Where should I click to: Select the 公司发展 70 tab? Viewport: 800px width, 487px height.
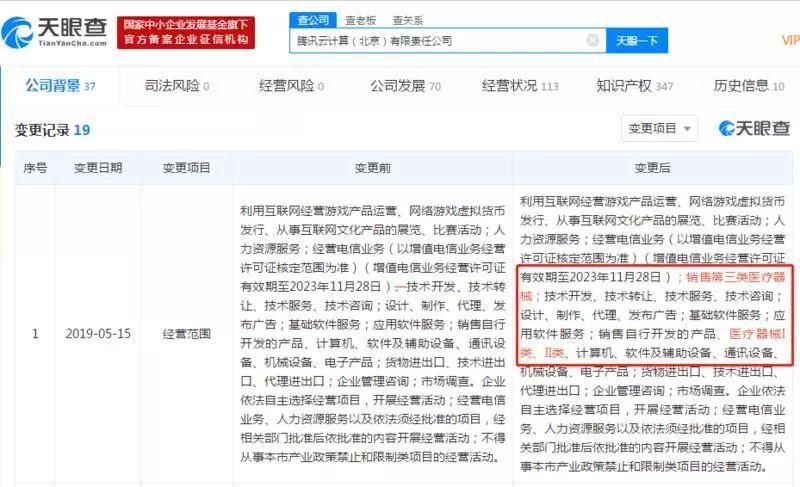coord(406,86)
